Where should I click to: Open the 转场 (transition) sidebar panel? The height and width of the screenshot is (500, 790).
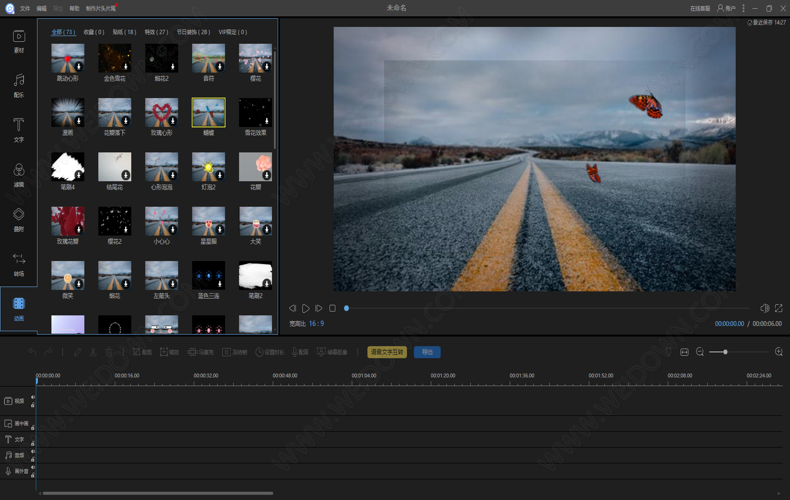click(x=18, y=263)
